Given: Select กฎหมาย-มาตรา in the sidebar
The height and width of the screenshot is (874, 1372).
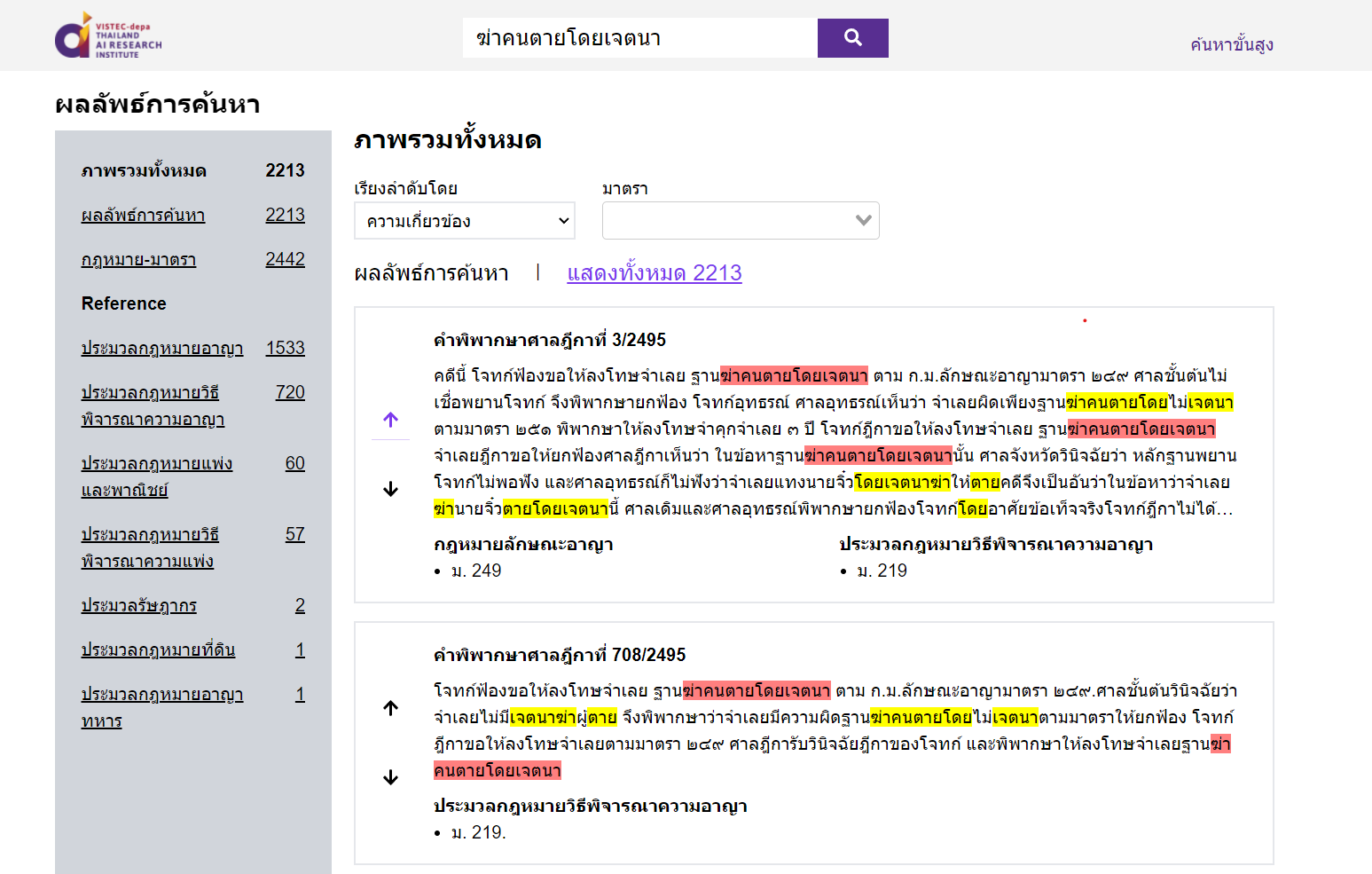Looking at the screenshot, I should [138, 260].
